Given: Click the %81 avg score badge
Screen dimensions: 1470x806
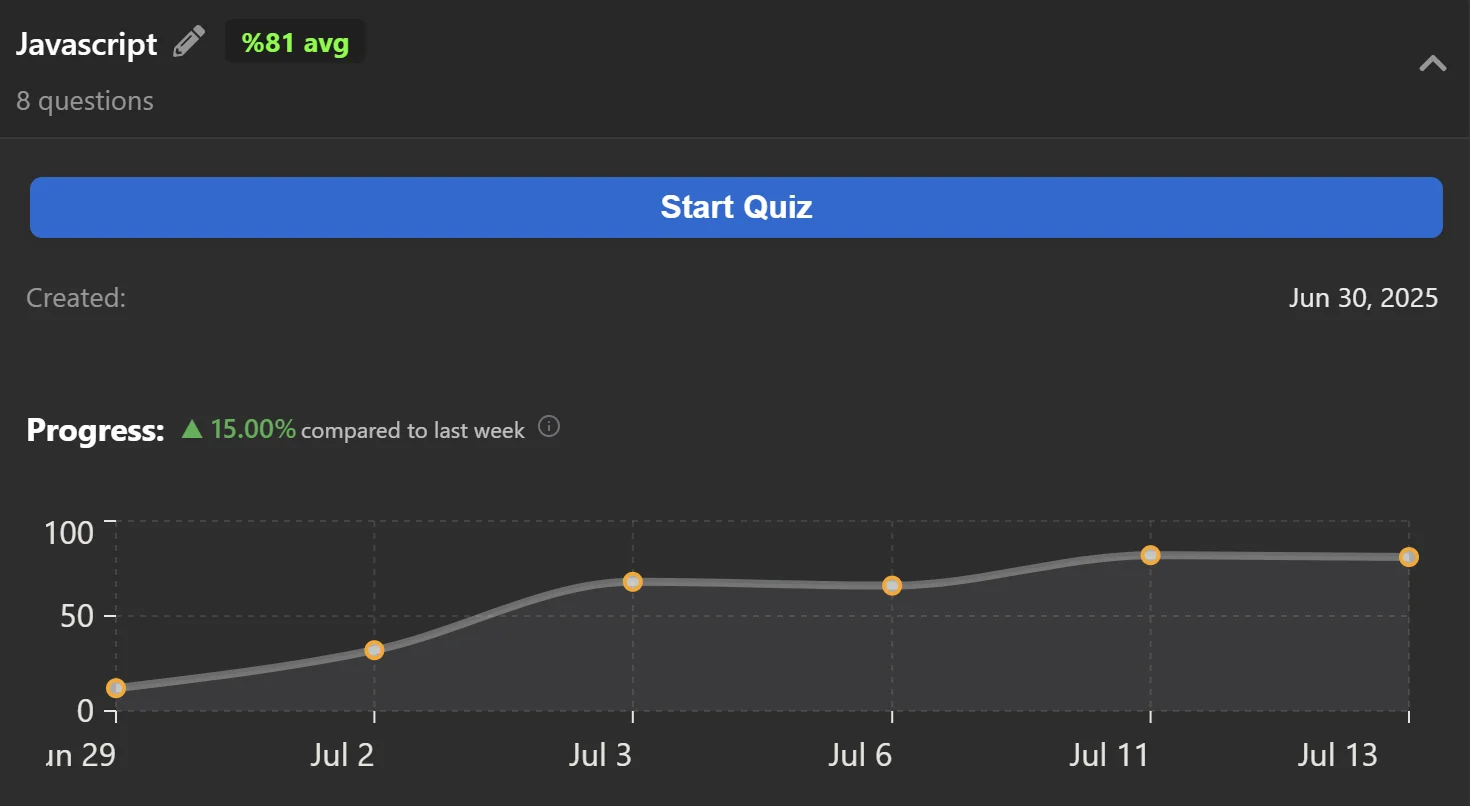Looking at the screenshot, I should (295, 43).
